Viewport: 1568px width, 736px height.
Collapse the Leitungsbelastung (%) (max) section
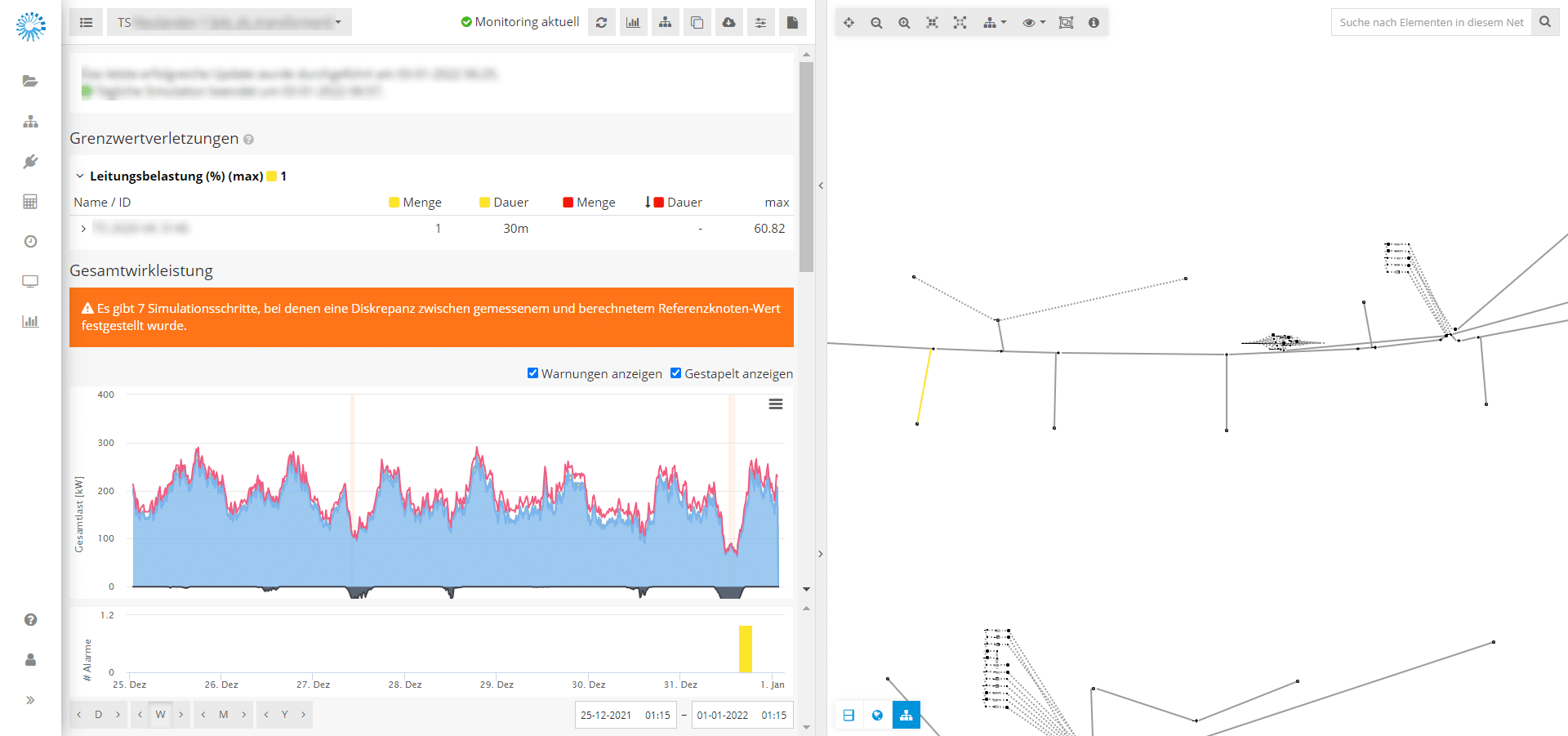point(80,176)
